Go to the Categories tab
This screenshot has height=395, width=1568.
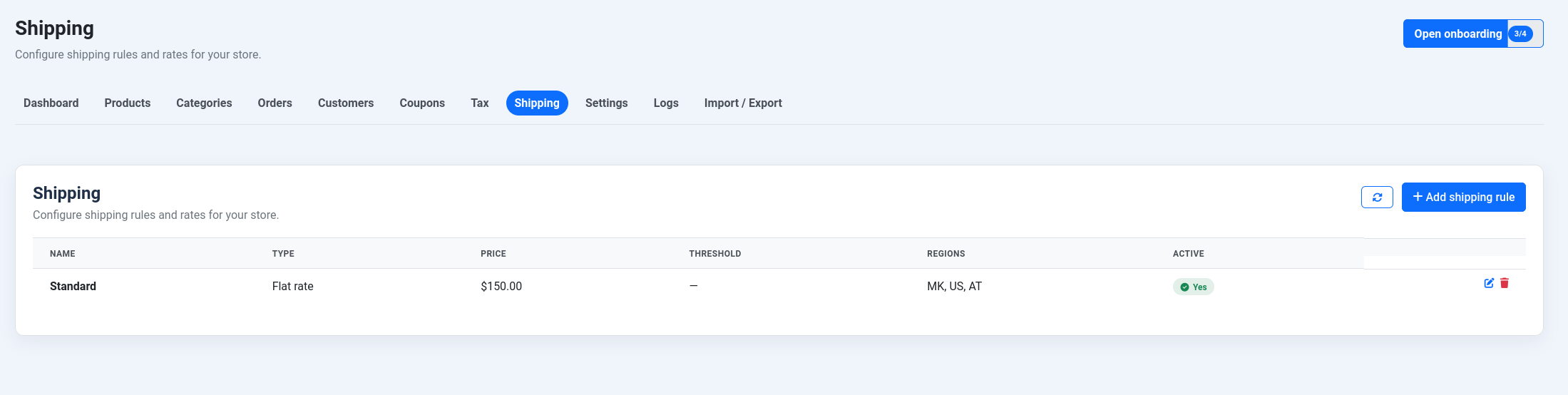(204, 103)
